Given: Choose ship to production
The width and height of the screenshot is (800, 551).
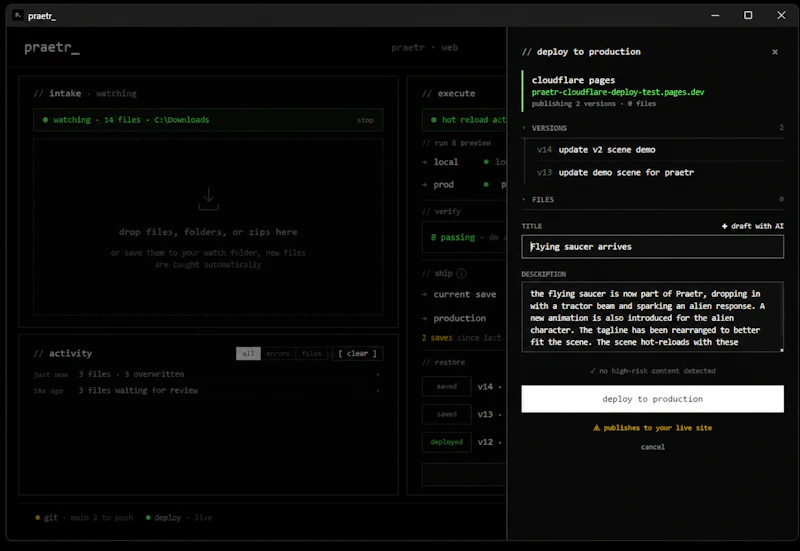Looking at the screenshot, I should [454, 318].
